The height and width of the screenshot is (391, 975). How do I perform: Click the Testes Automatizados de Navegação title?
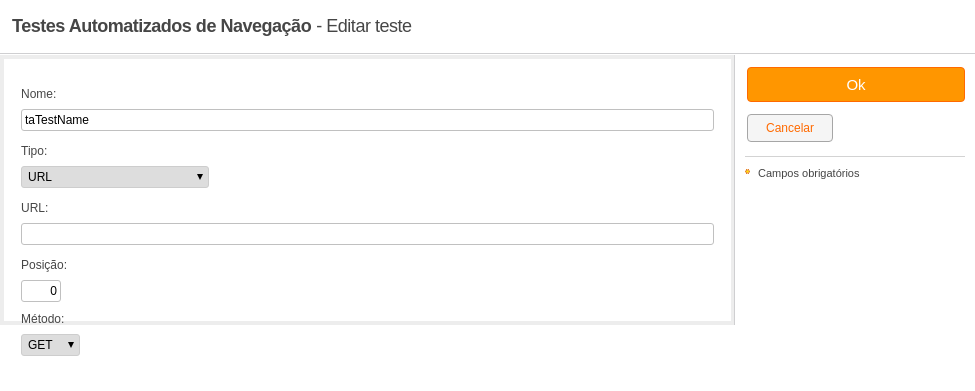pos(162,26)
